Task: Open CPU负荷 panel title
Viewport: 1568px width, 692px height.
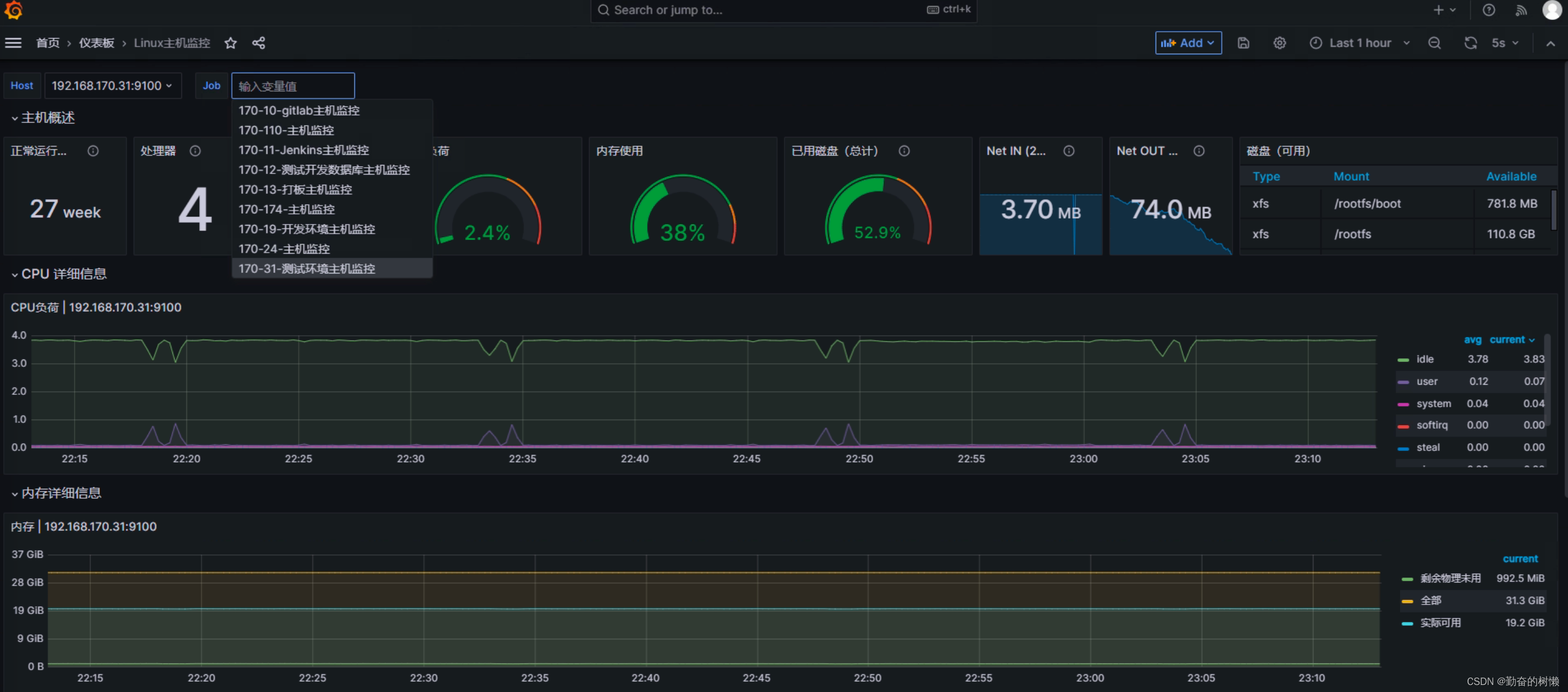Action: (x=96, y=307)
